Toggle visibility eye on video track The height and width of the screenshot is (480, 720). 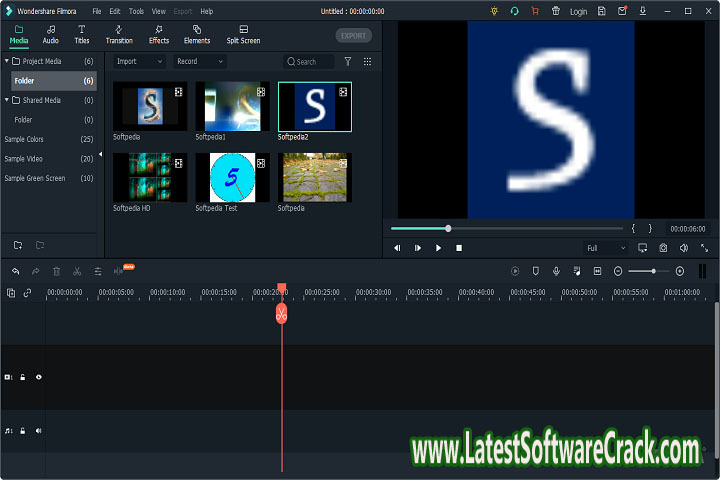coord(39,377)
